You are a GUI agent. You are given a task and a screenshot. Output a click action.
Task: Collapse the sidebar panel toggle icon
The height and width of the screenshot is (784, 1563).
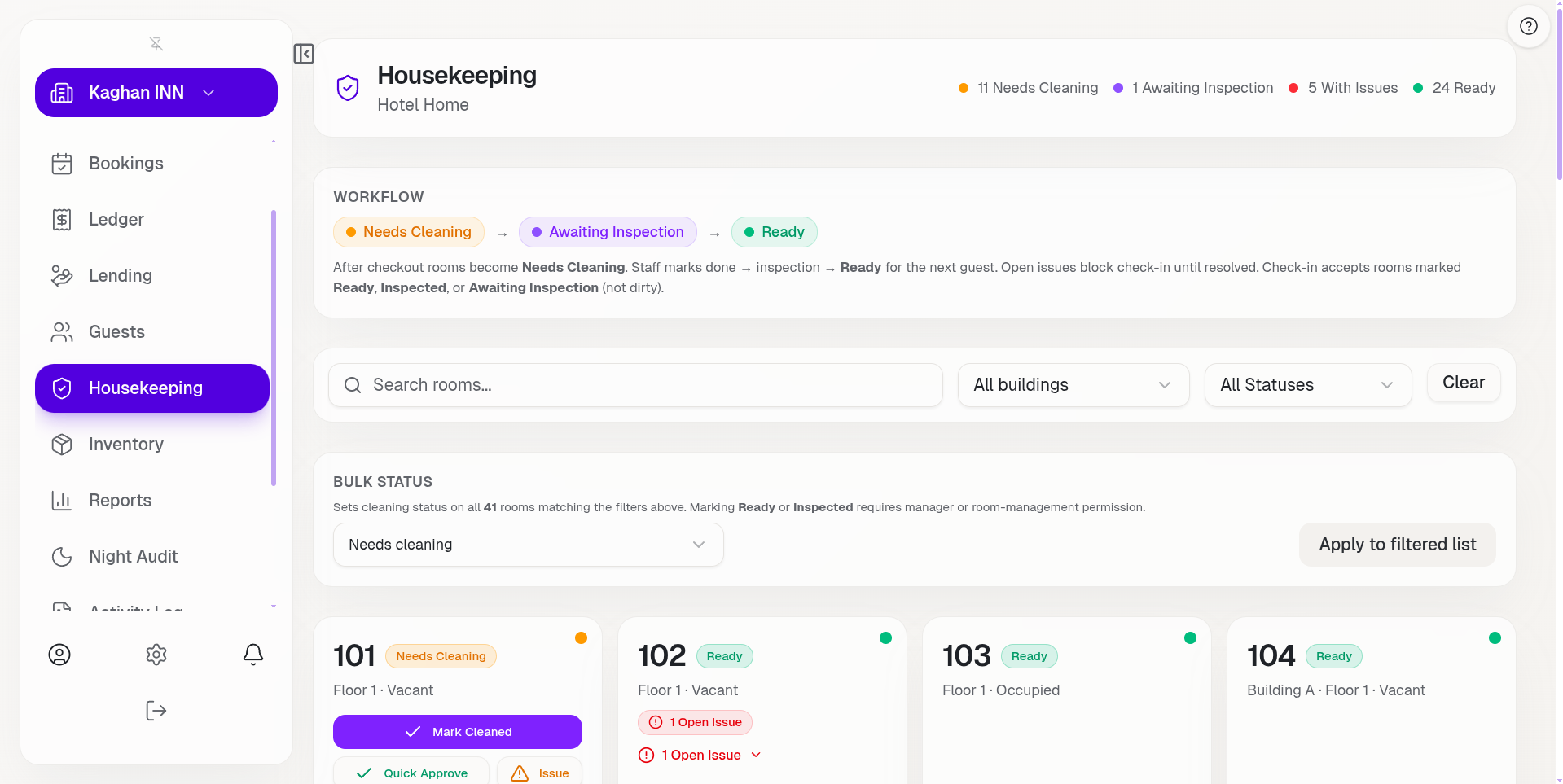point(304,54)
